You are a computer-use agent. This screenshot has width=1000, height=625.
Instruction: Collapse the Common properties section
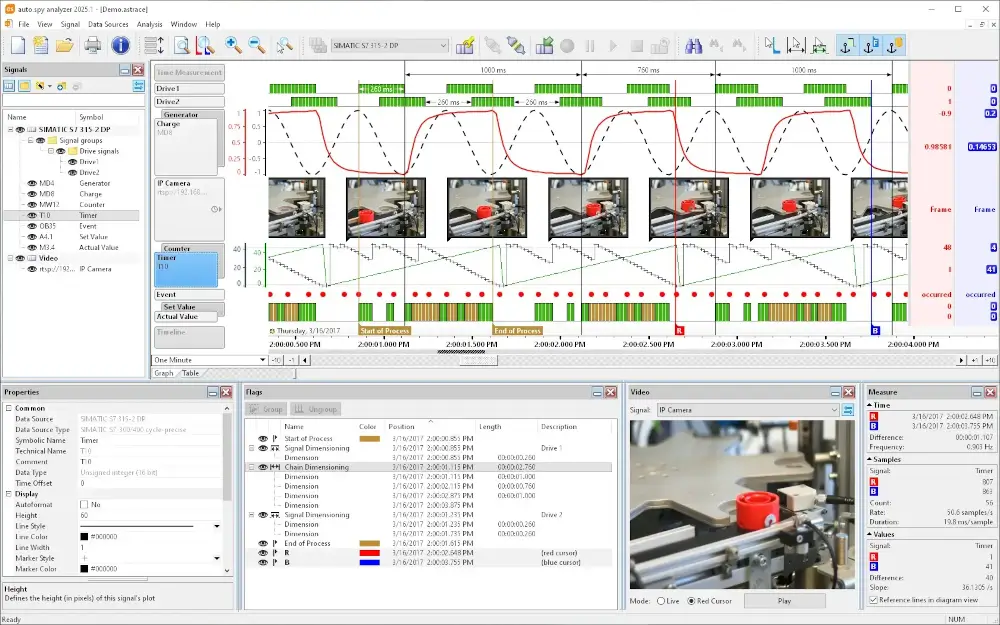[9, 408]
